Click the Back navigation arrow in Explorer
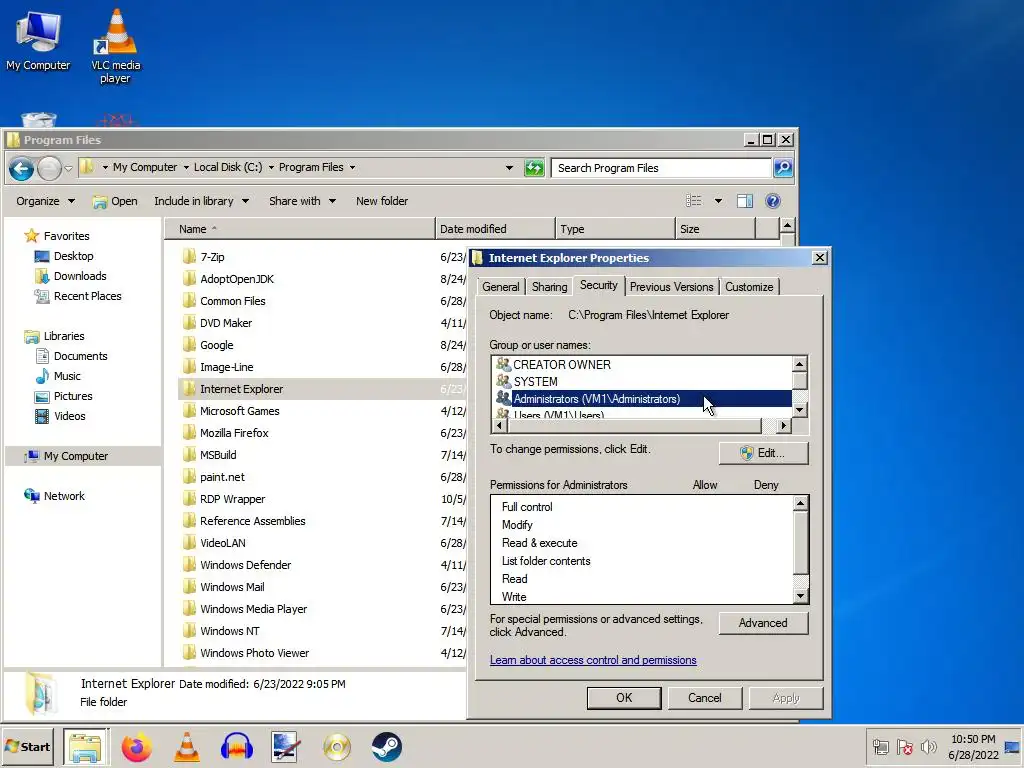1024x768 pixels. (21, 168)
